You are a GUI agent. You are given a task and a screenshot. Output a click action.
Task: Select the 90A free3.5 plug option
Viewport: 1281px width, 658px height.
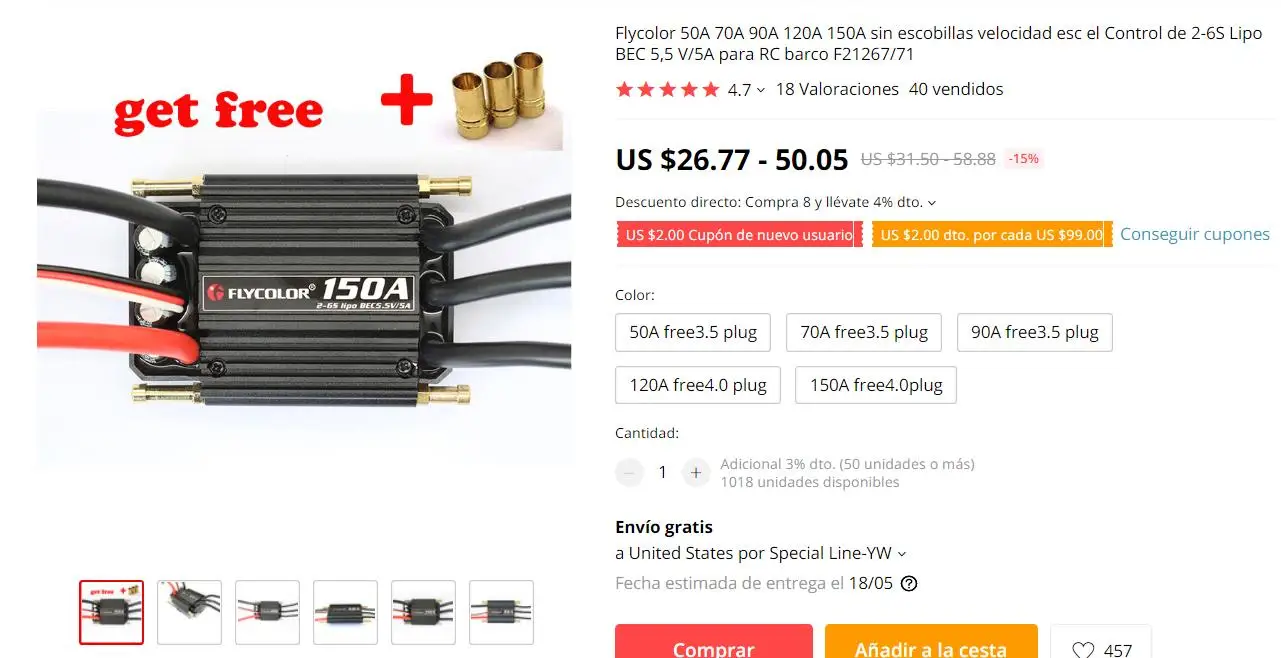point(1035,332)
